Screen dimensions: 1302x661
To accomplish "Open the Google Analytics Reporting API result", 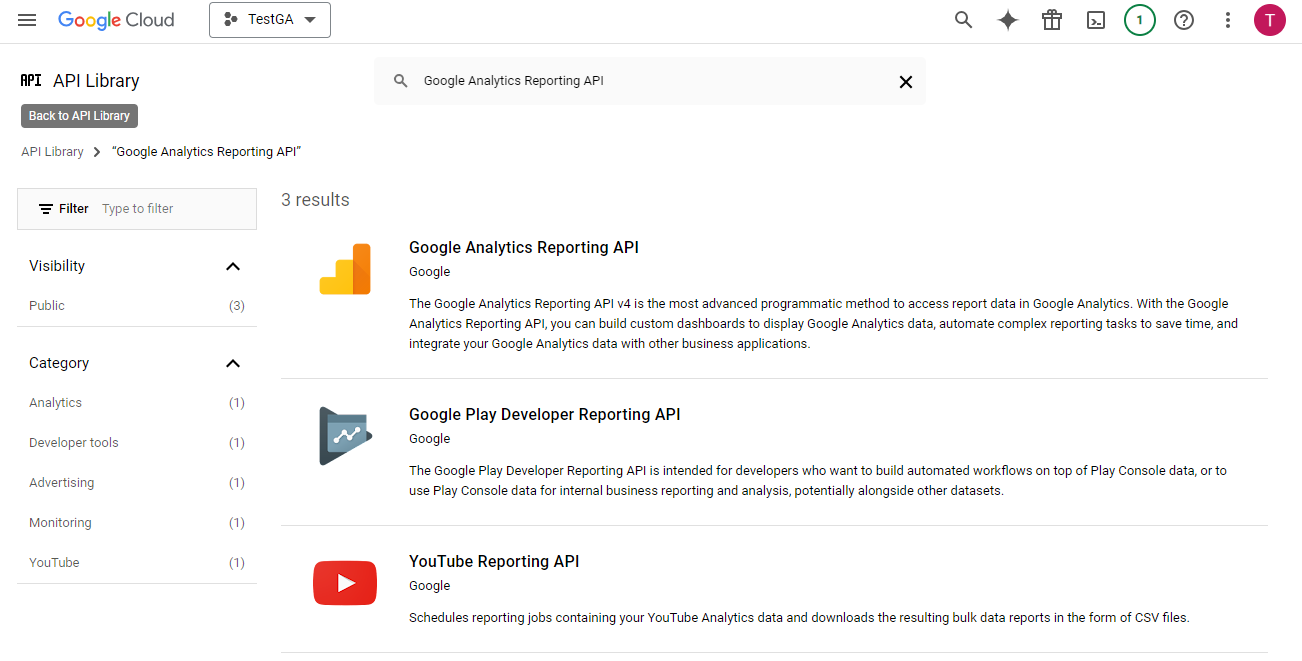I will [x=523, y=248].
